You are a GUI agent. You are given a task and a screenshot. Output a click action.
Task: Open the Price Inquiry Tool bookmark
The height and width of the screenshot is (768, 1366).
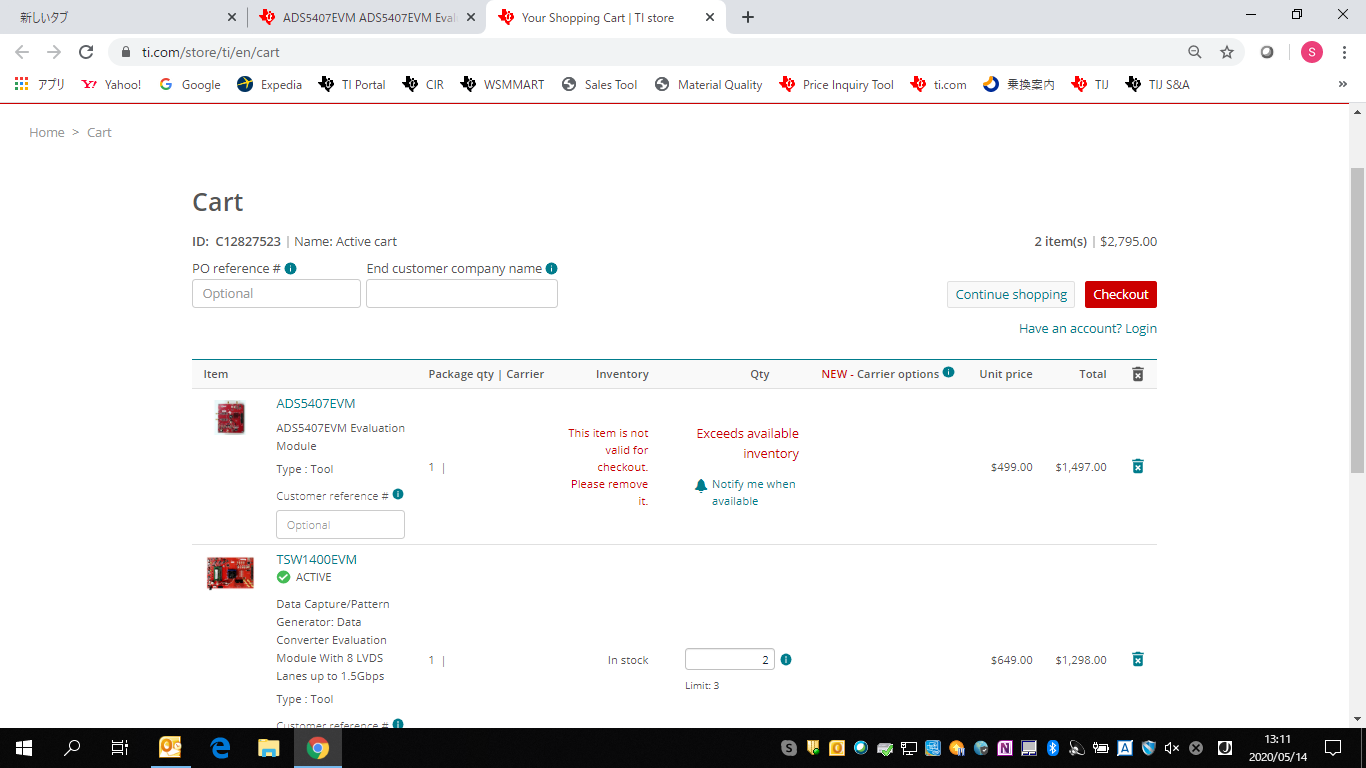(x=837, y=85)
